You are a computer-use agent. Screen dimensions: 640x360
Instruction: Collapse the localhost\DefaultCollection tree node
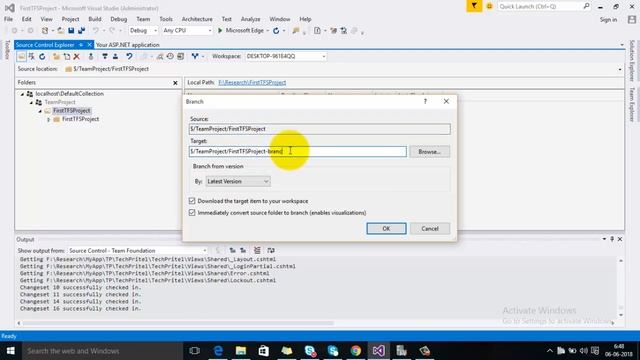(x=22, y=94)
